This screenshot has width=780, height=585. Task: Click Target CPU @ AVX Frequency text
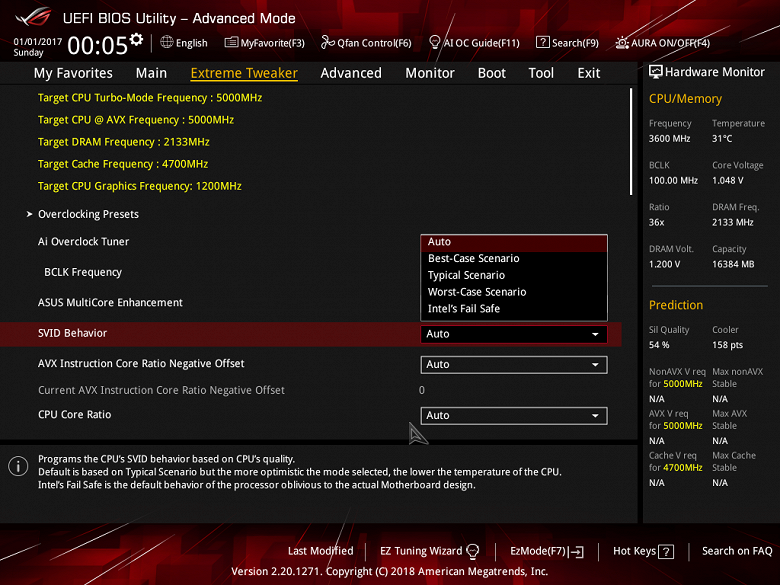[136, 120]
